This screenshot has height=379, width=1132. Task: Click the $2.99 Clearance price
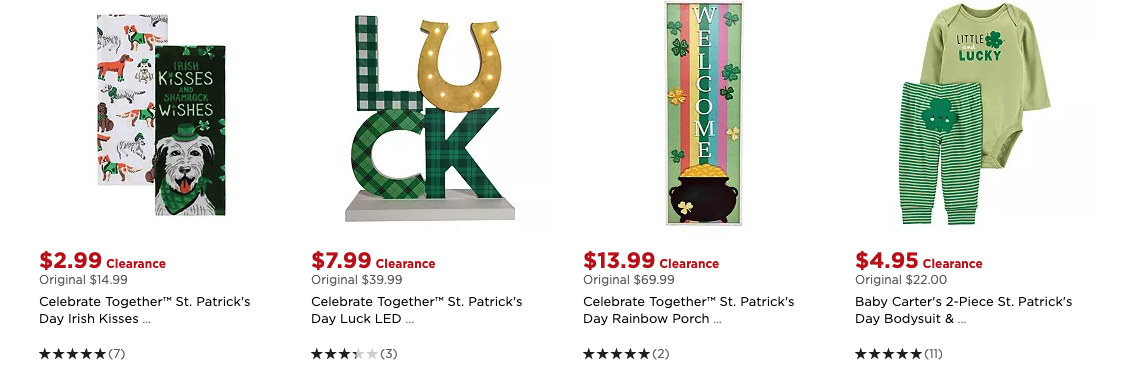click(x=103, y=261)
